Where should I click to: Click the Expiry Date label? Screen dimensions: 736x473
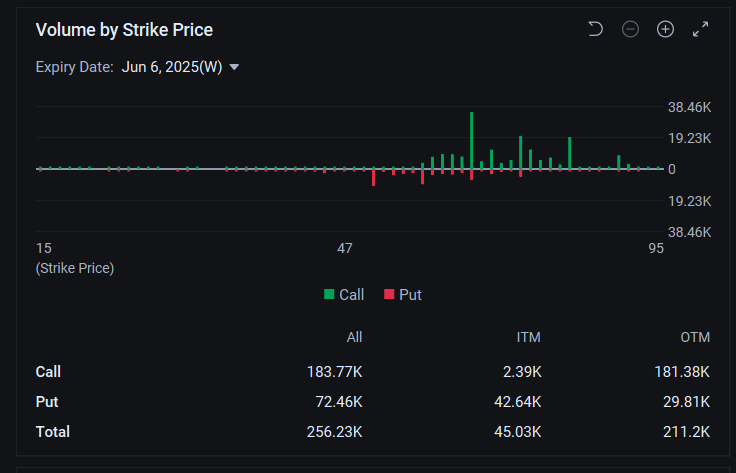point(75,67)
